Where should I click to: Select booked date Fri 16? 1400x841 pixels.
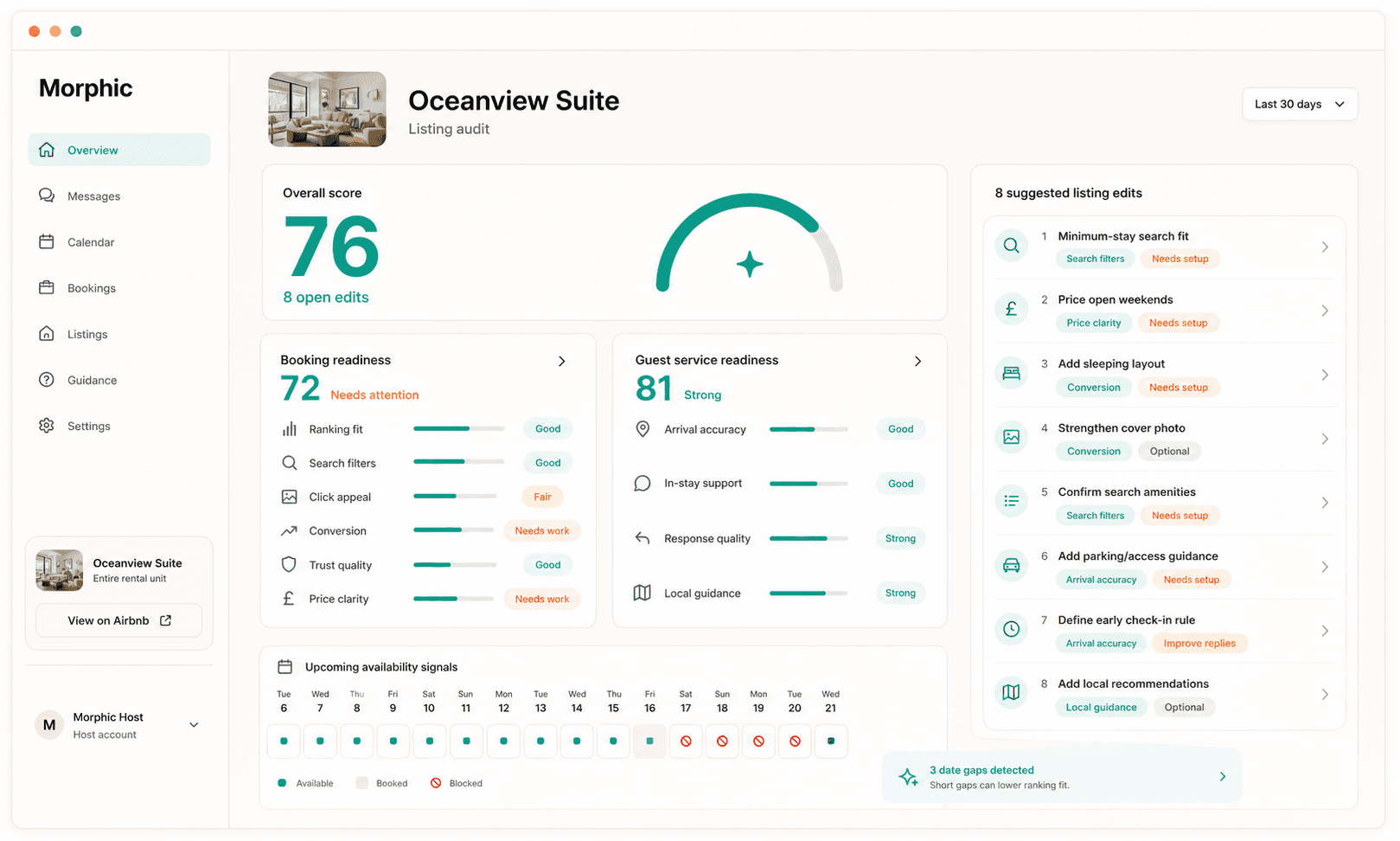pyautogui.click(x=649, y=741)
